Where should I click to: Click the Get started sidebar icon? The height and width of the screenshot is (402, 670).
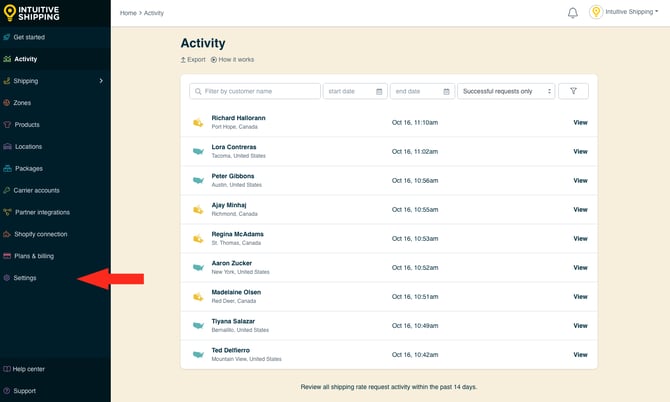point(6,37)
